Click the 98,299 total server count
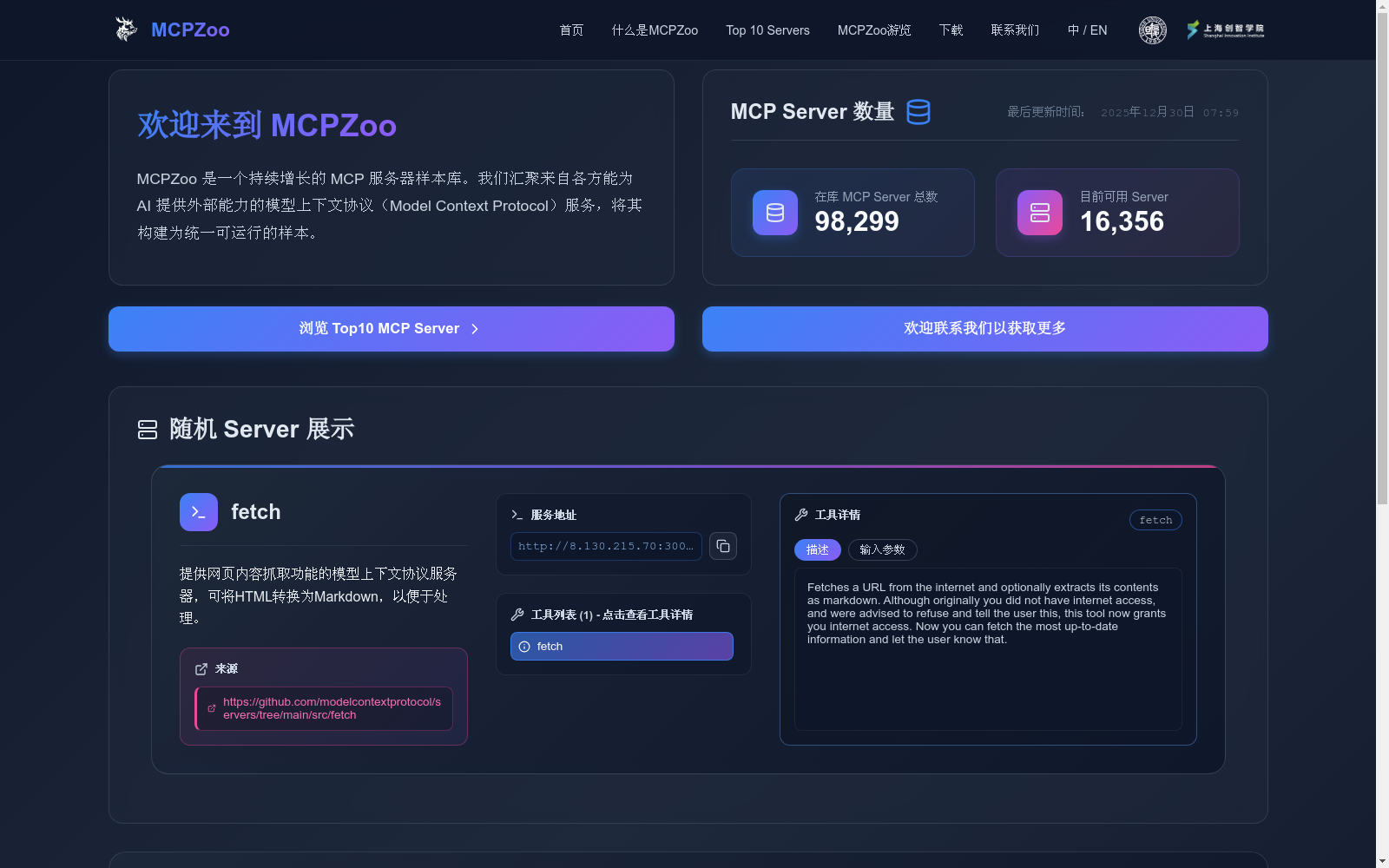 [857, 222]
